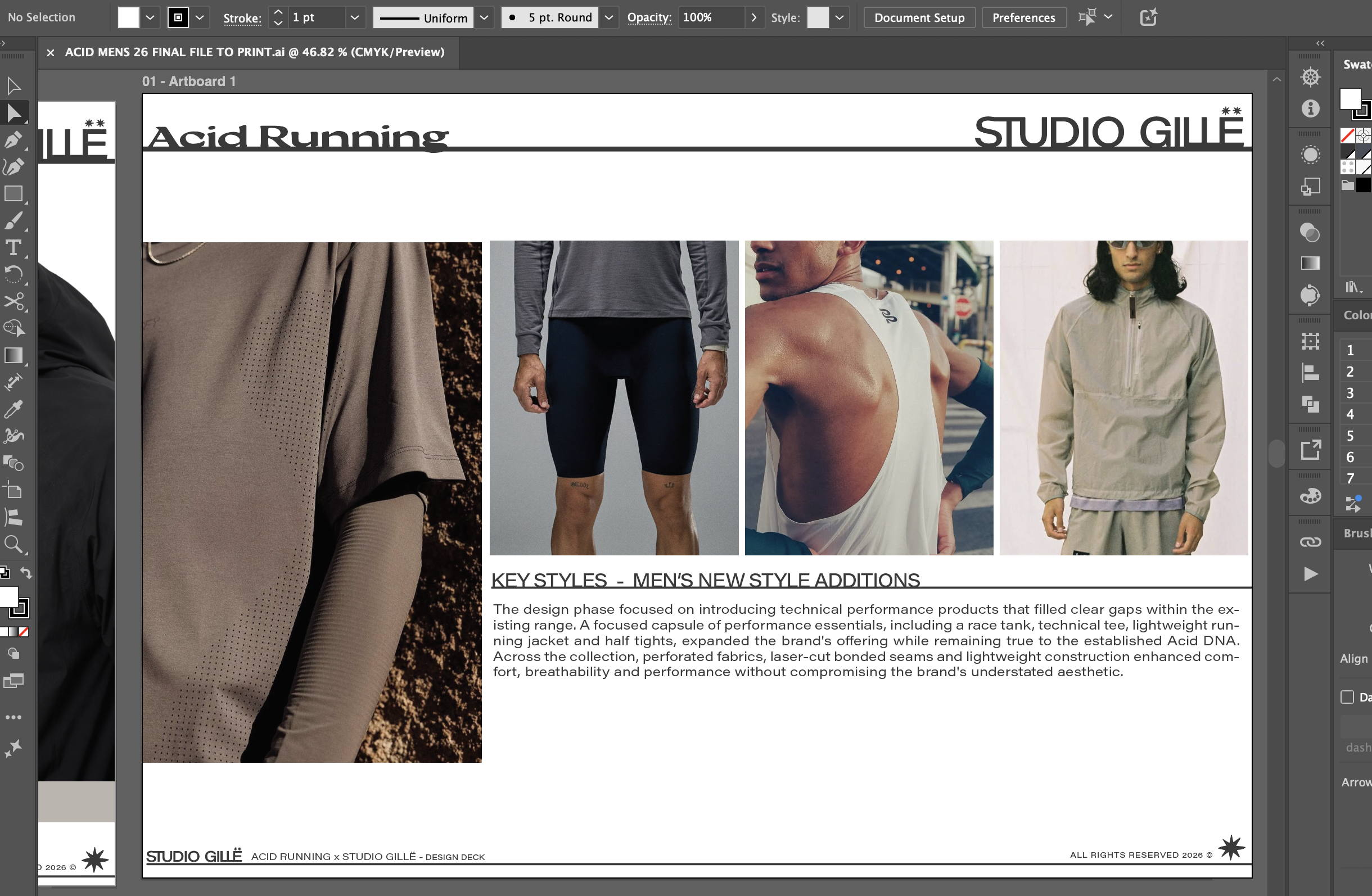Select the Rectangle tool

click(14, 193)
